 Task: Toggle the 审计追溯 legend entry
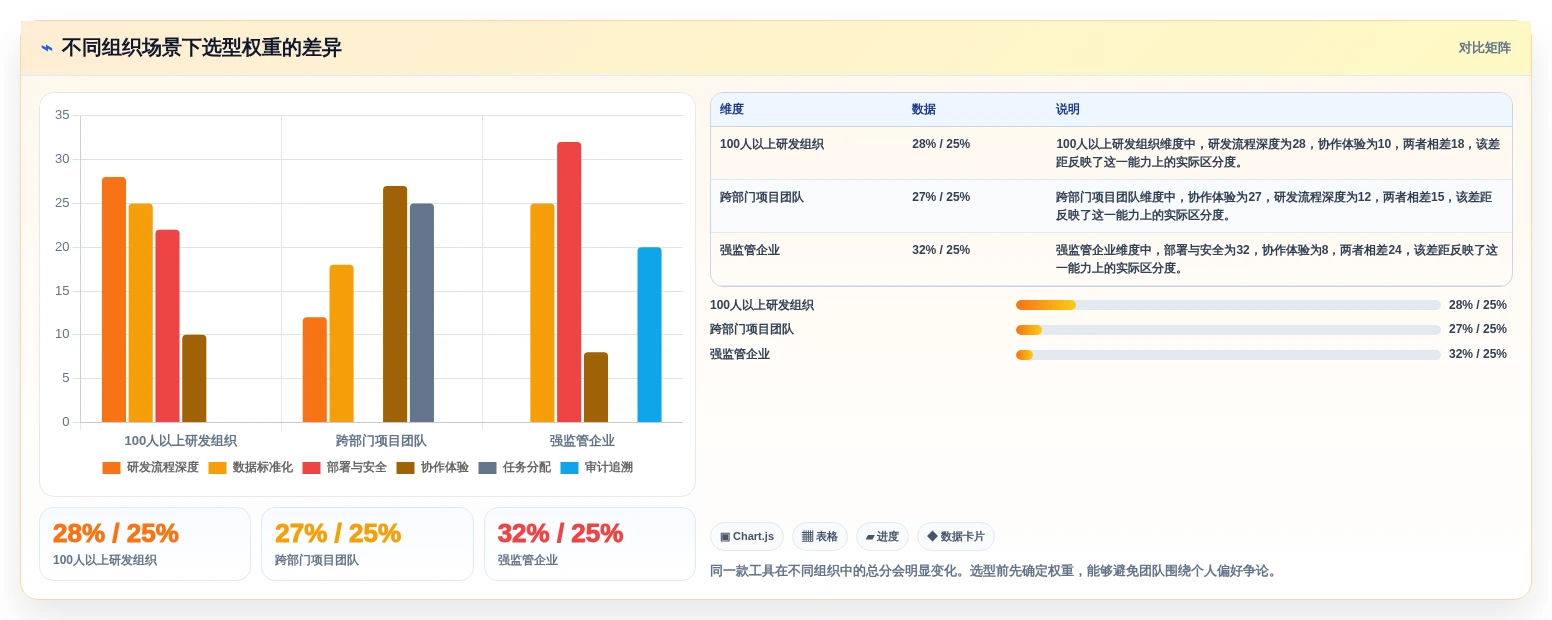(597, 467)
